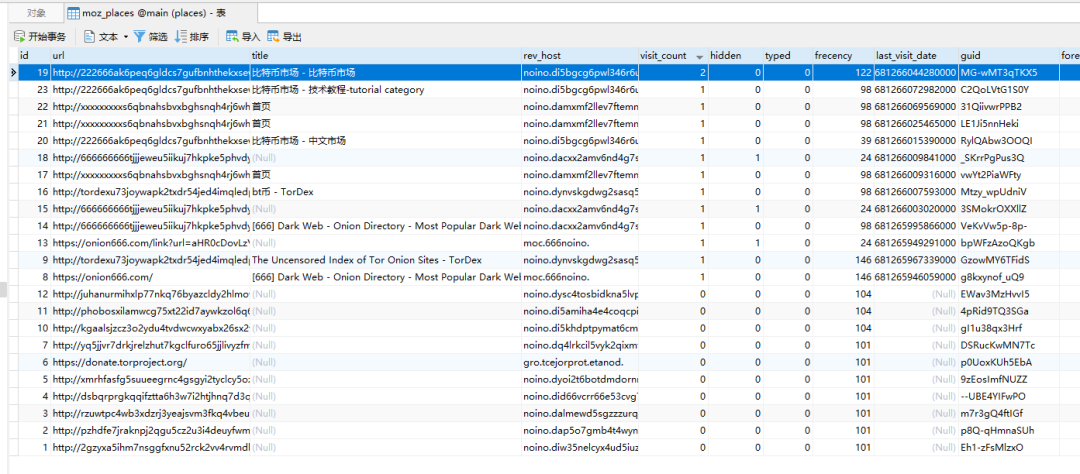Image resolution: width=1080 pixels, height=474 pixels.
Task: Click url starting 'http://juhanurmihxlp77nkq76'
Action: pos(149,294)
